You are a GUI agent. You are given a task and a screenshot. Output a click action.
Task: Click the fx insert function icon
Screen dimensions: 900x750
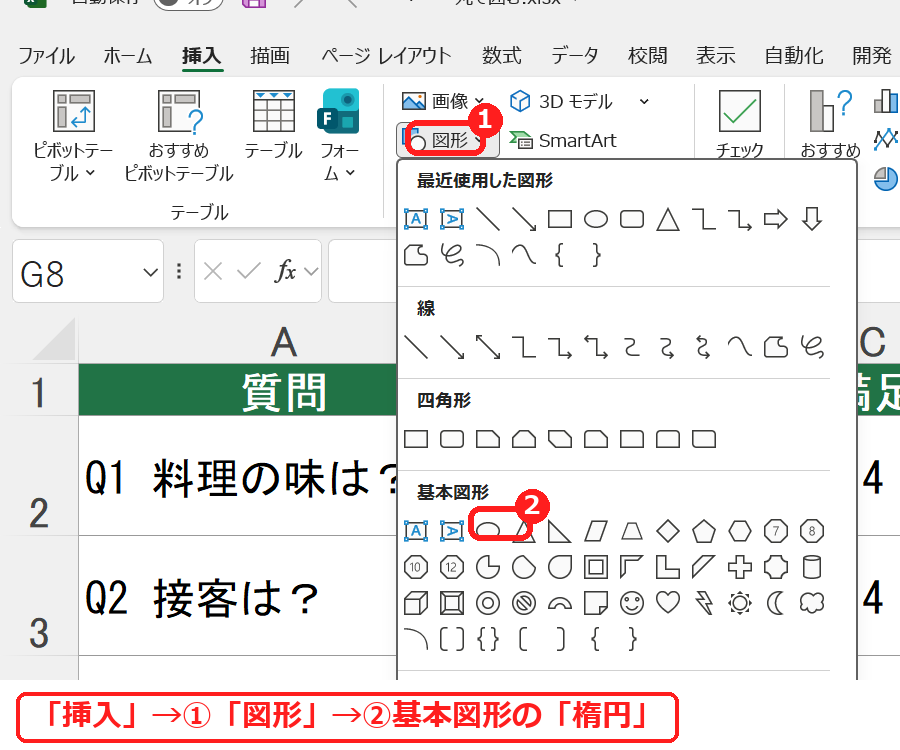coord(285,271)
